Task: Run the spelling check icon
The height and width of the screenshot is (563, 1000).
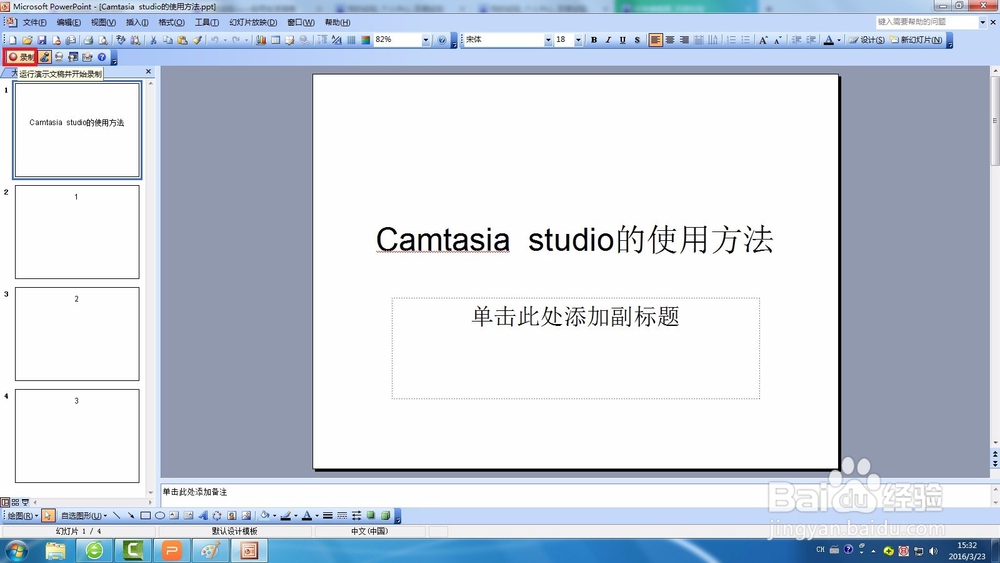Action: pyautogui.click(x=121, y=40)
